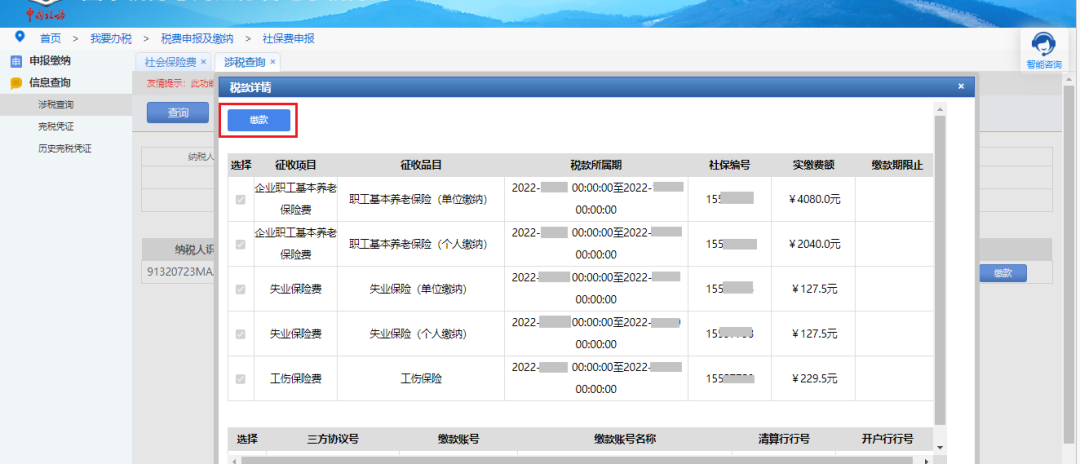This screenshot has width=1080, height=464.
Task: Click the 申报缴纳 sidebar grid icon
Action: pyautogui.click(x=16, y=61)
